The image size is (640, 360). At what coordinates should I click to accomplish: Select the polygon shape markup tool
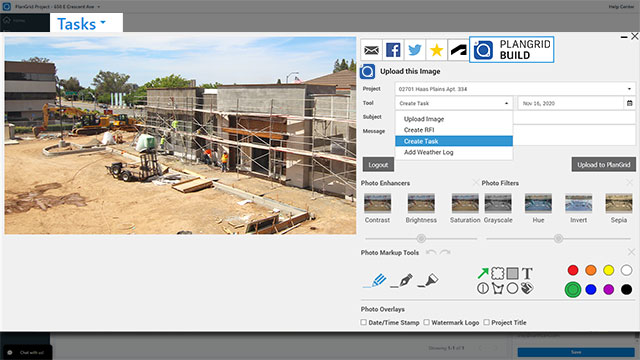498,288
